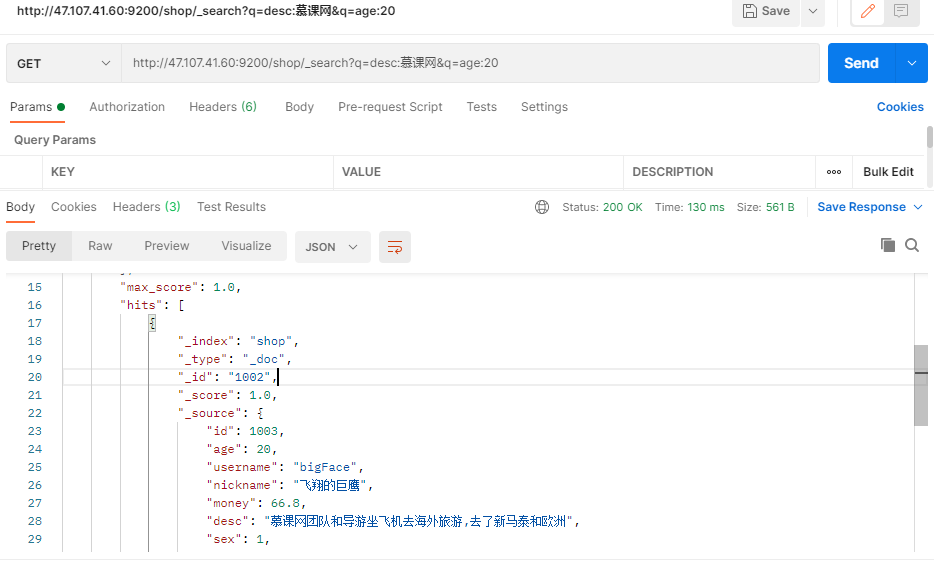The width and height of the screenshot is (934, 566).
Task: Click the pencil edit icon
Action: pyautogui.click(x=868, y=11)
